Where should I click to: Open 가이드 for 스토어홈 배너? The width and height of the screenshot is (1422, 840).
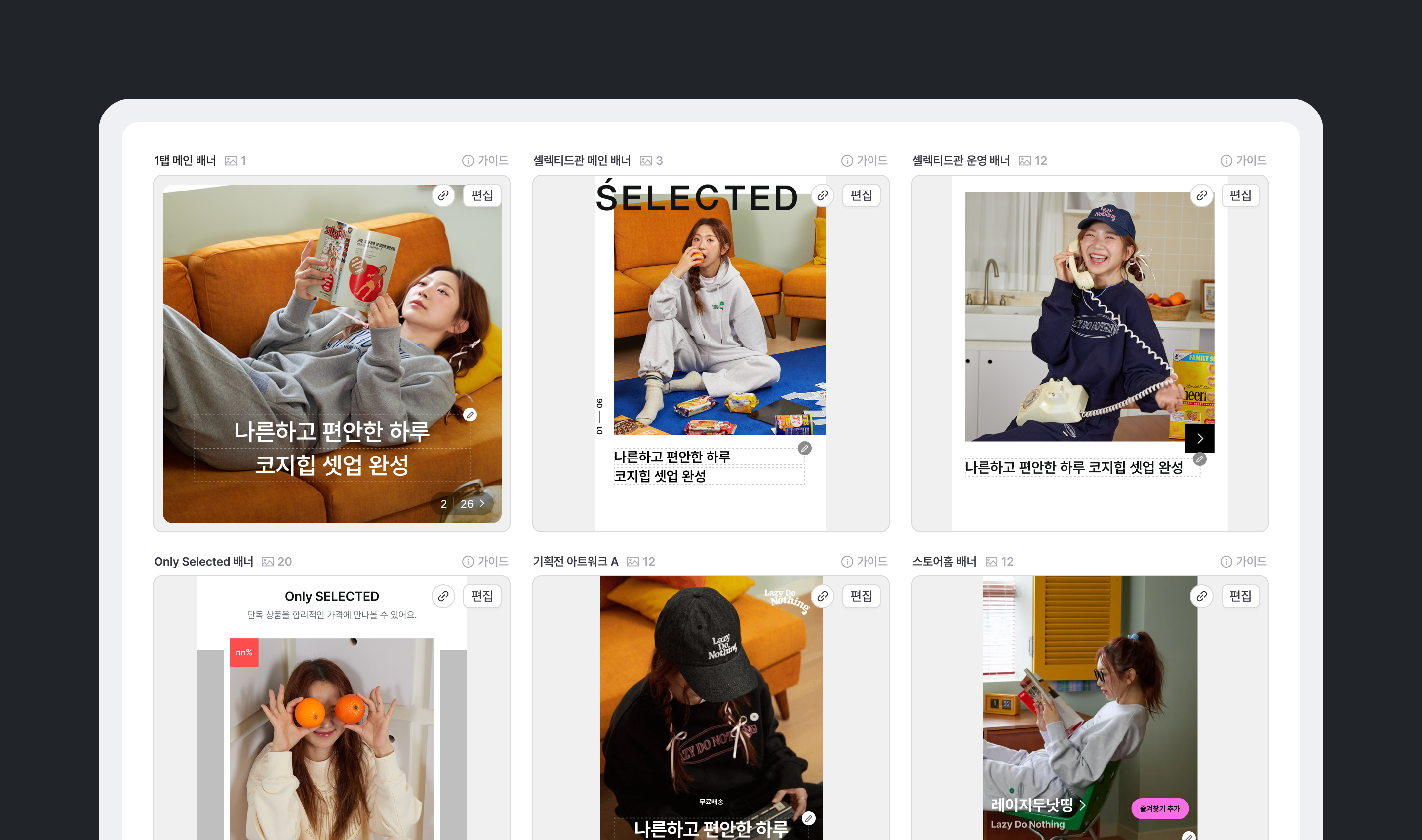[1244, 562]
